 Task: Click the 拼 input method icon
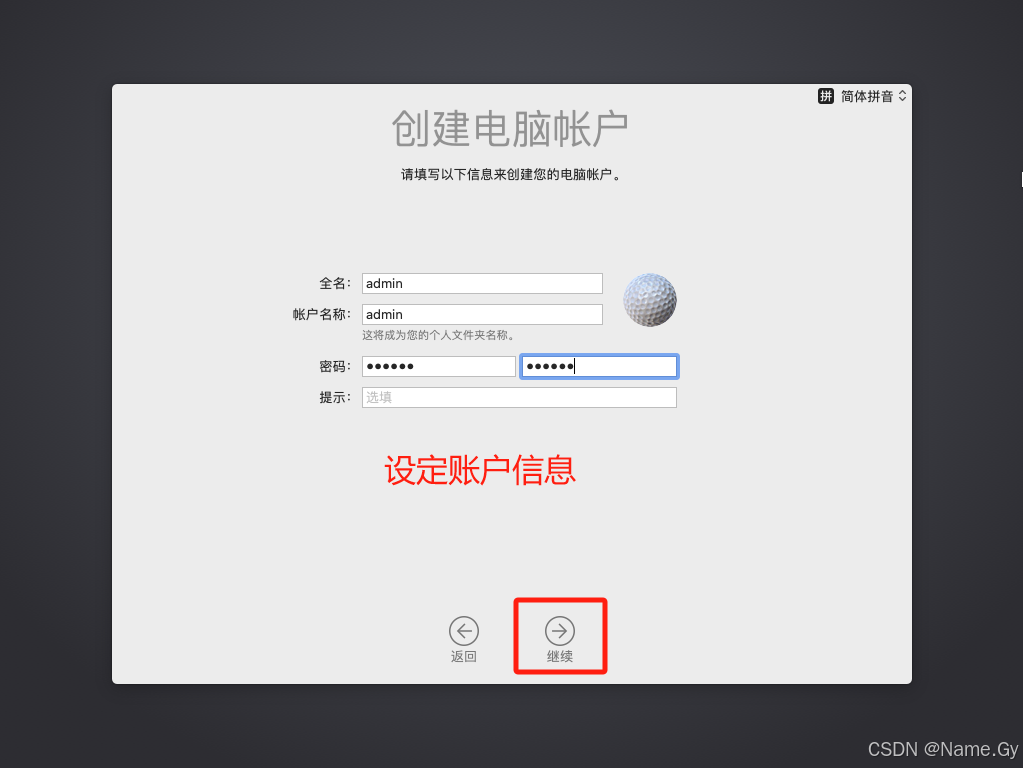click(825, 97)
